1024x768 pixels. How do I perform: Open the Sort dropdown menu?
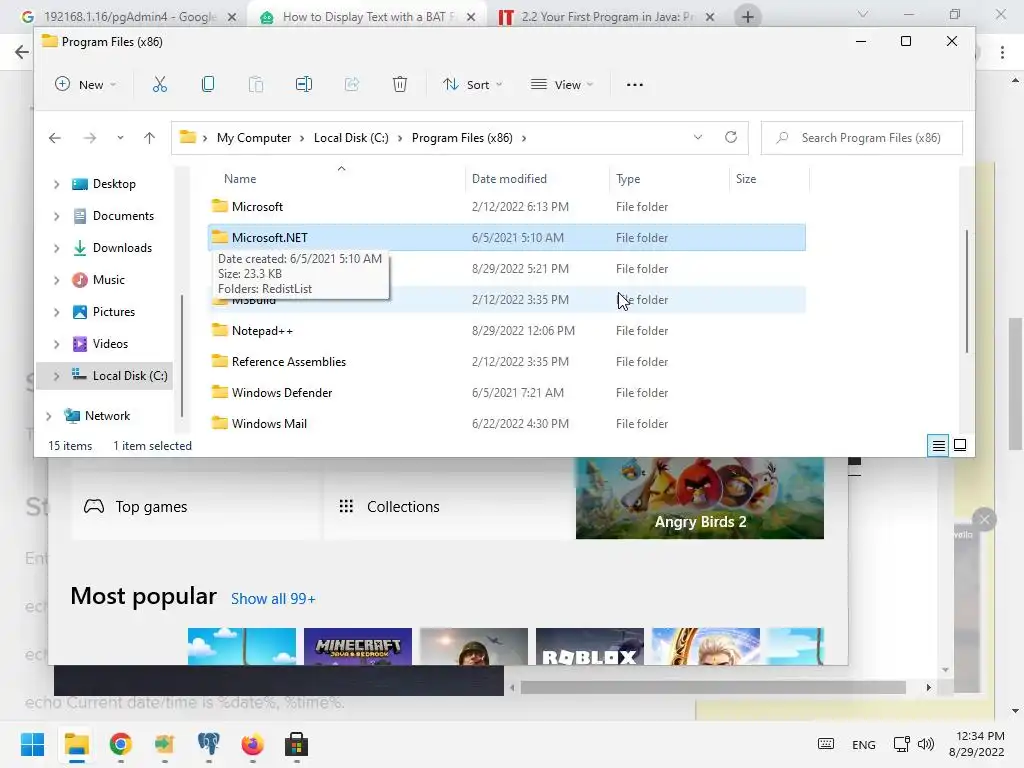(473, 84)
